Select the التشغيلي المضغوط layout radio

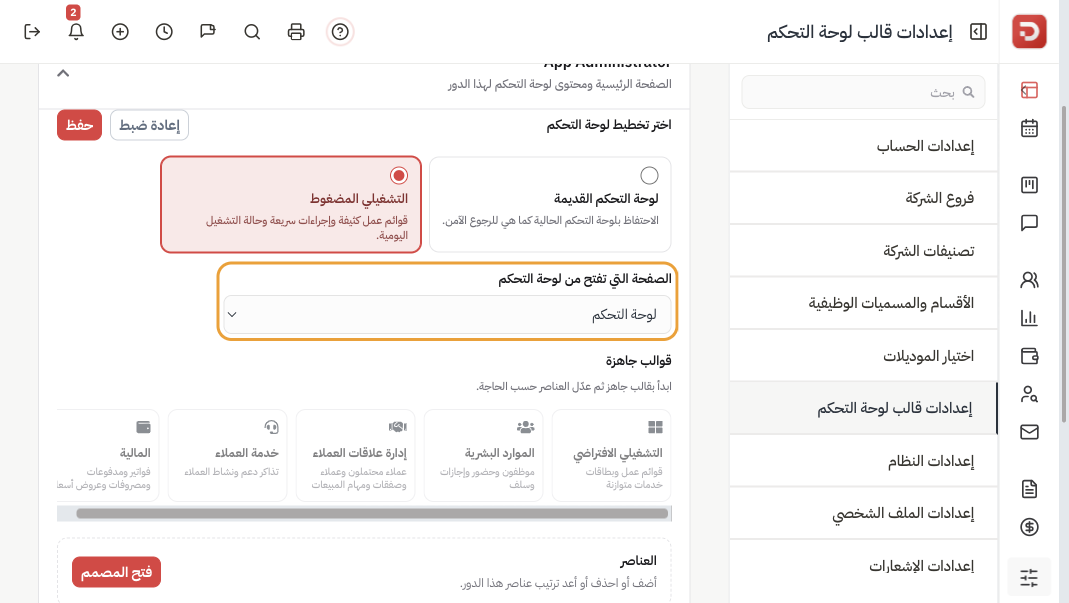point(399,175)
